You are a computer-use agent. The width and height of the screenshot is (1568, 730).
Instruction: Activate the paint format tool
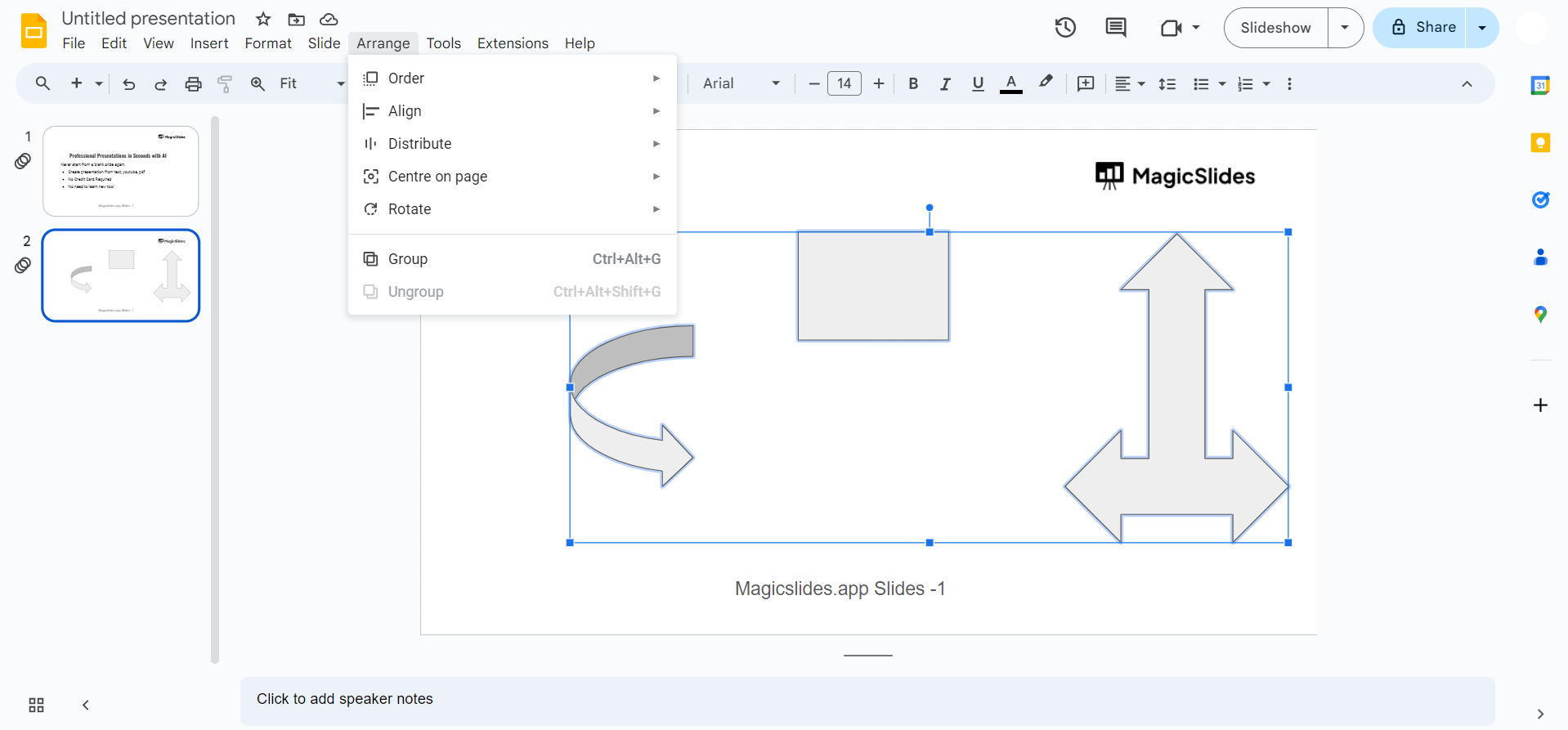225,83
